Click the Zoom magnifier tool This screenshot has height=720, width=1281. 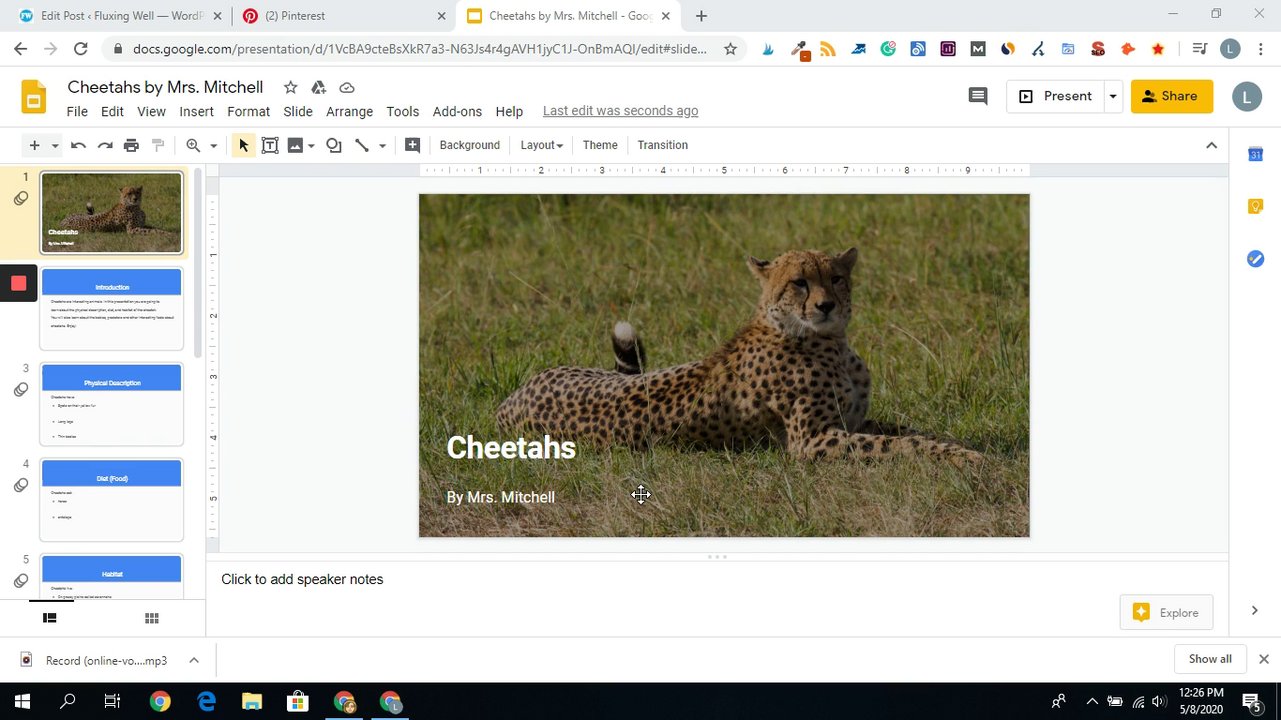coord(194,145)
